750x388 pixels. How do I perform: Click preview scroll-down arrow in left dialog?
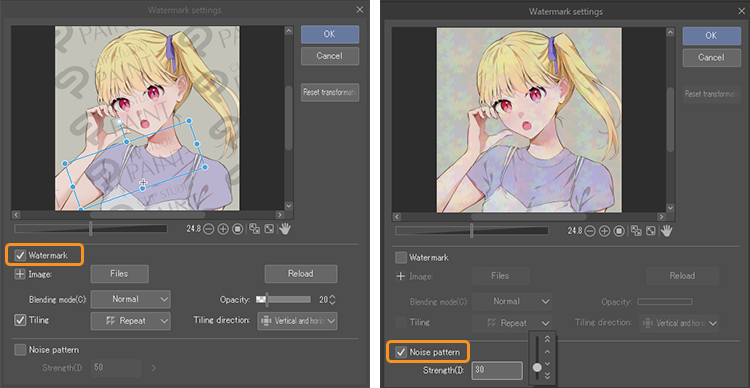[288, 206]
